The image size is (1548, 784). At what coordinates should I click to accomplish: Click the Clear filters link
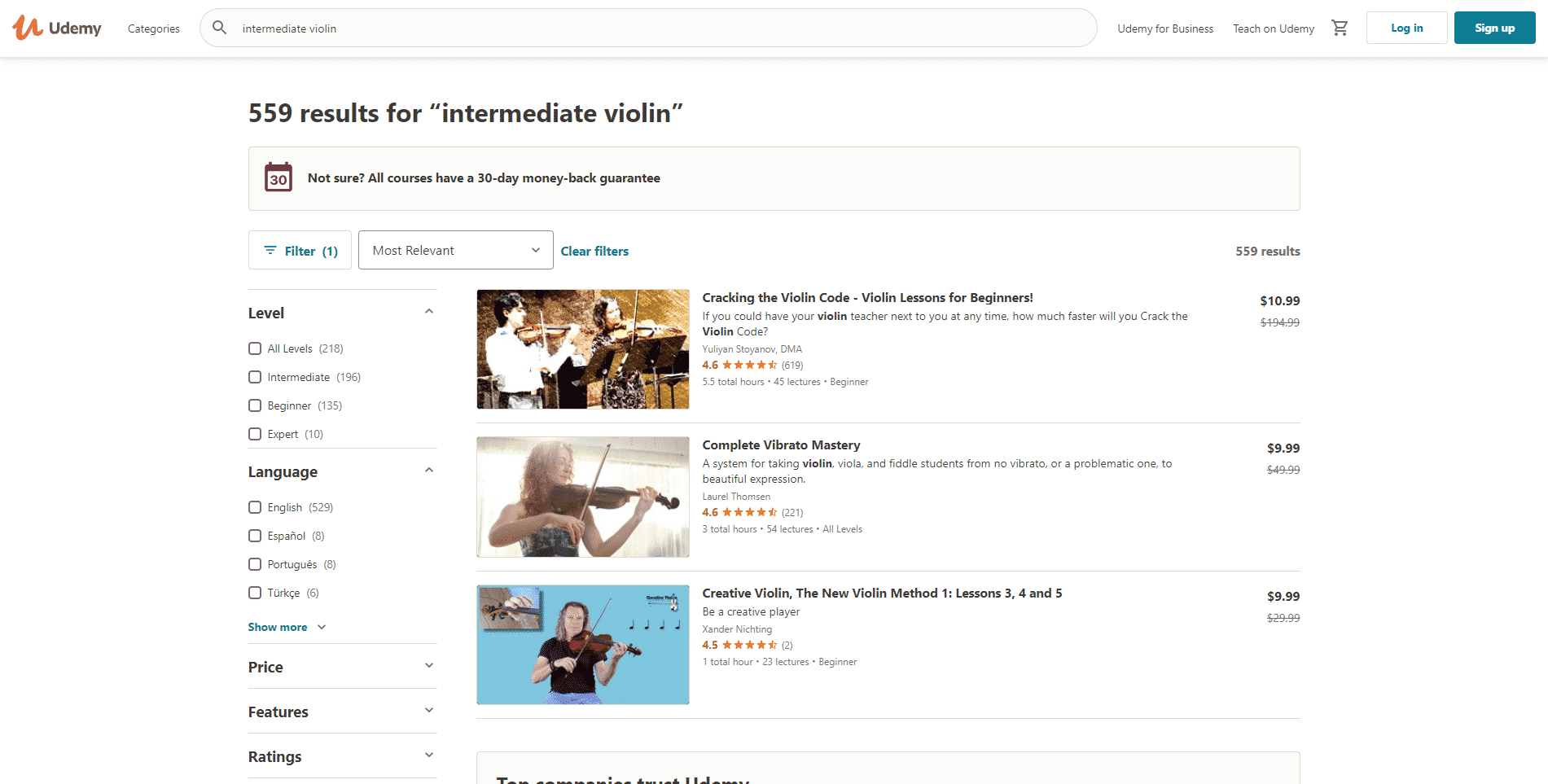594,251
